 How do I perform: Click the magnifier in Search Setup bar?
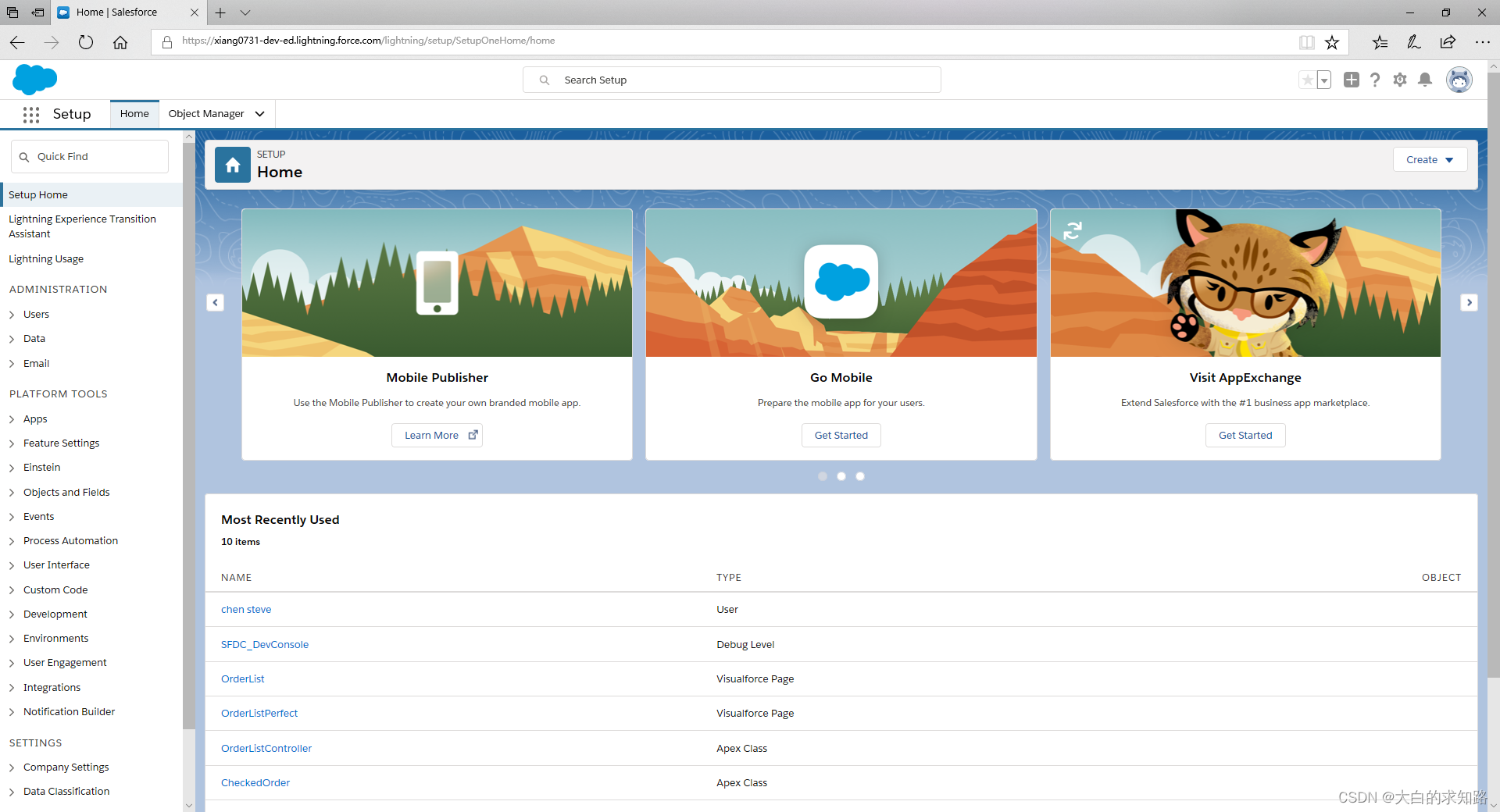click(x=545, y=79)
